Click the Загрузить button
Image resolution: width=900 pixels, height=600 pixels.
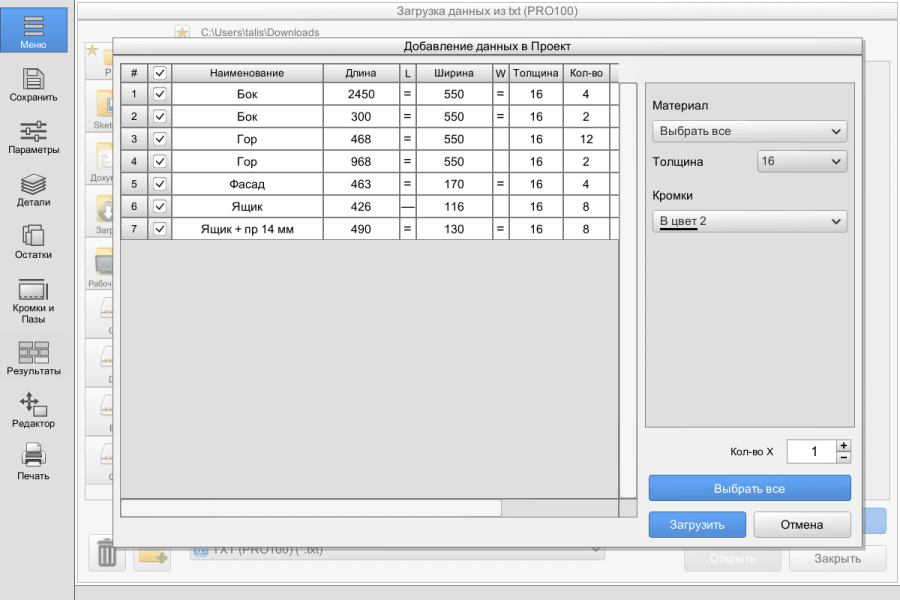point(697,525)
